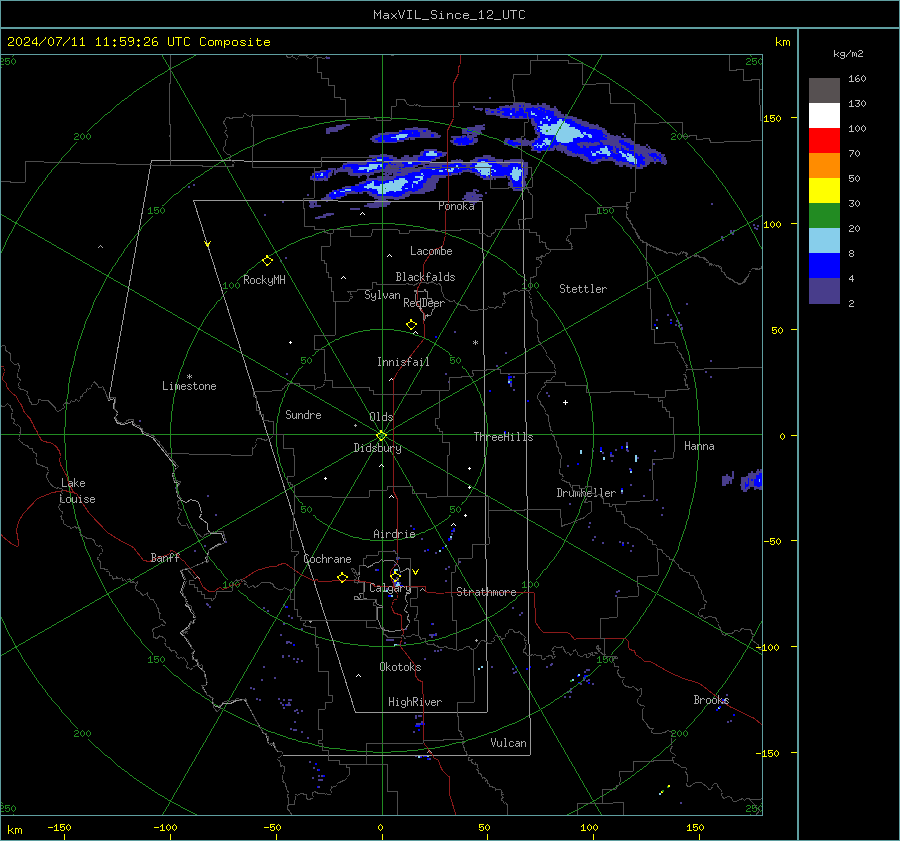900x841 pixels.
Task: Select the yellow diamond marker near Cochrane
Action: coord(342,577)
